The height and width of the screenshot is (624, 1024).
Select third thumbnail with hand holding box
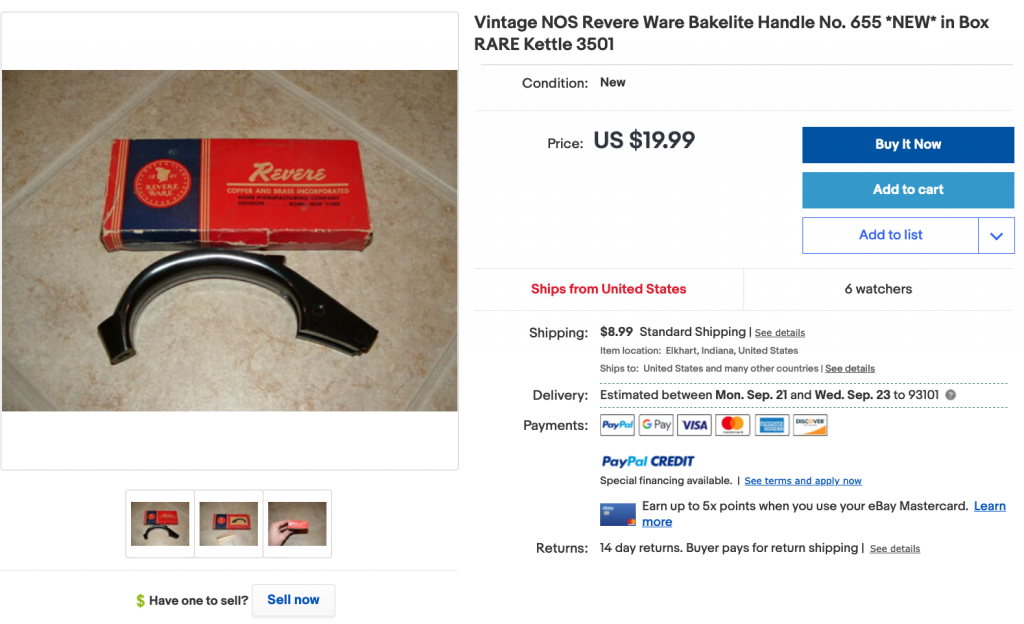297,523
